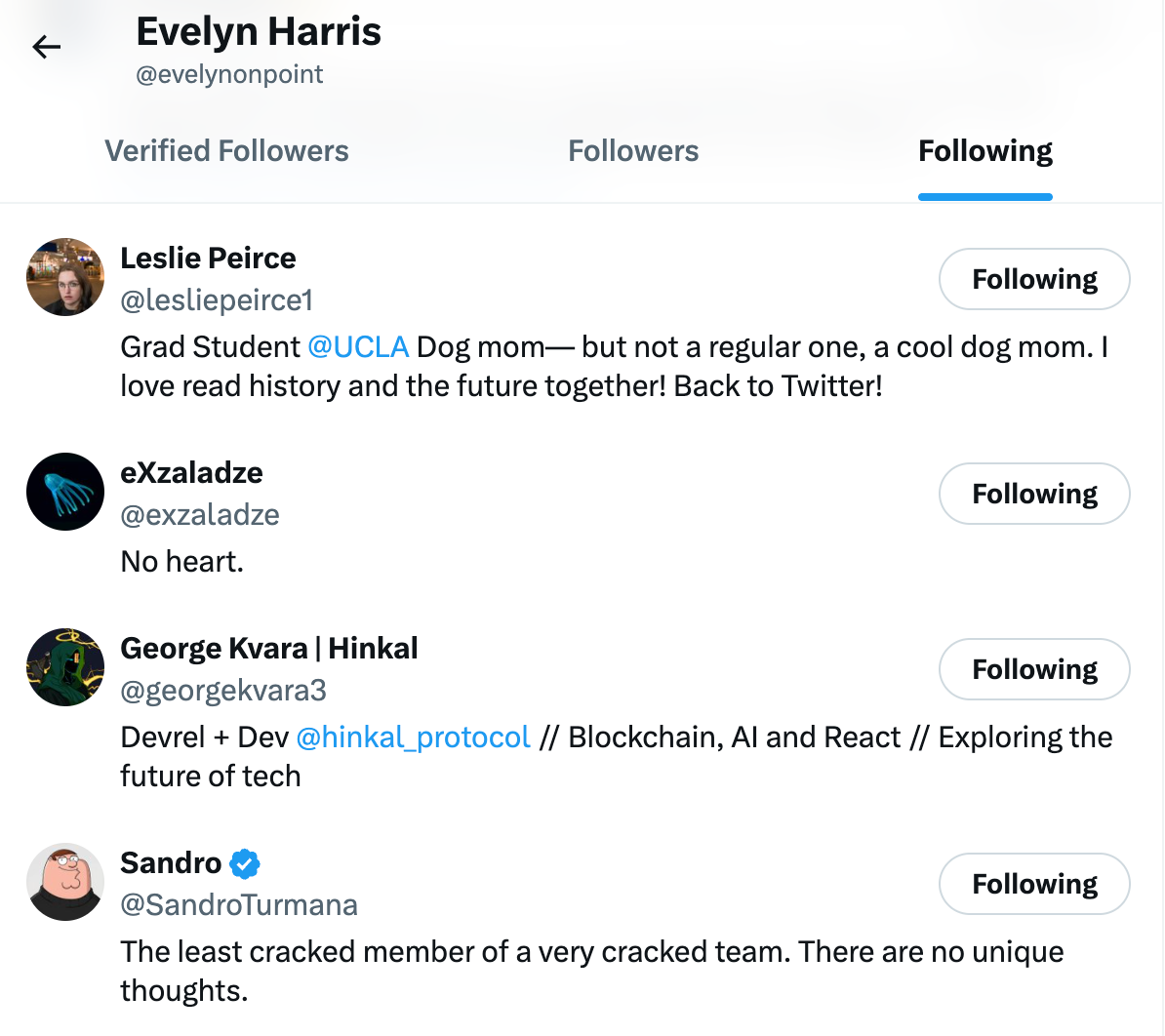Click the @lesliepeirce1 handle
1165x1036 pixels.
click(216, 300)
